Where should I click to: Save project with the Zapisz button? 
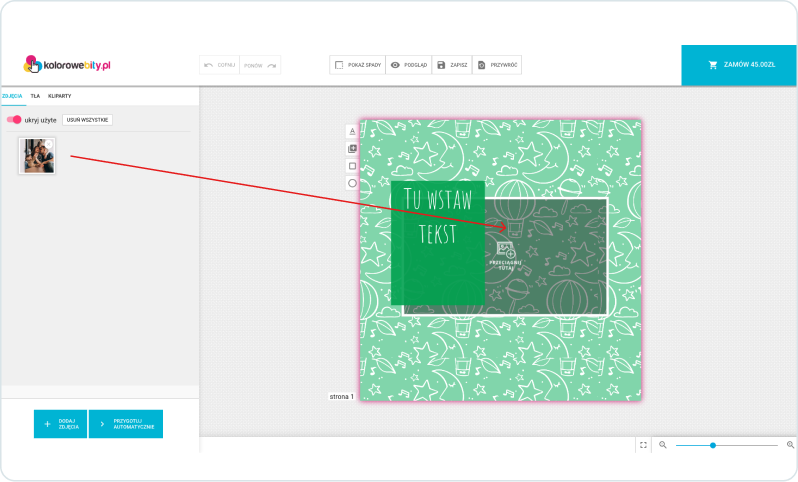click(452, 65)
